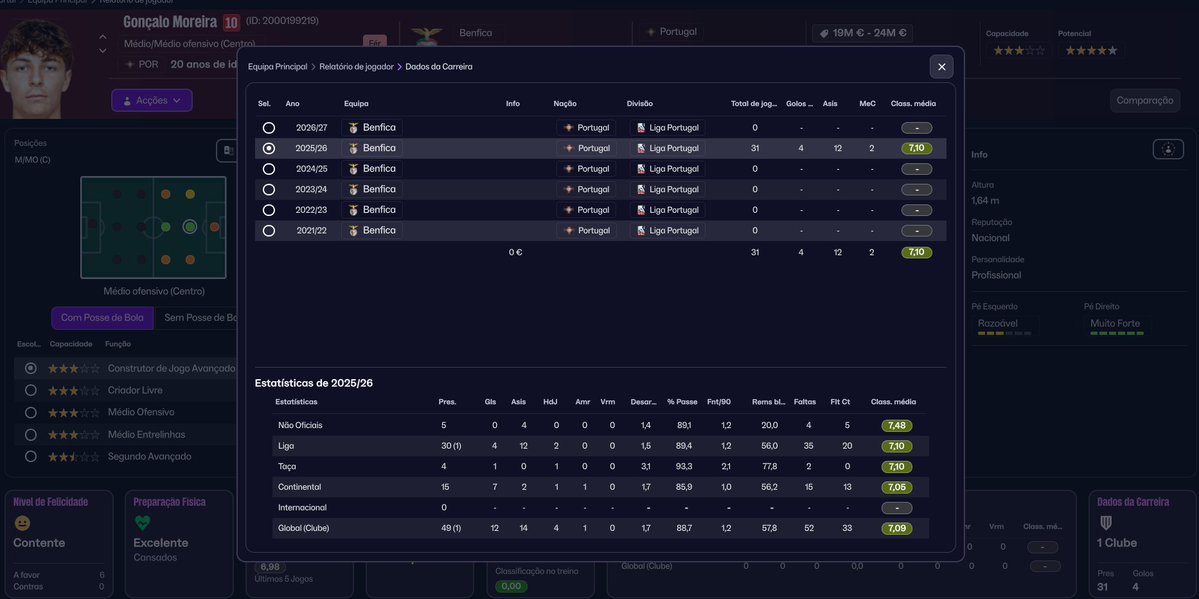Click the Pé Esquerdo Razoável indicator
1199x599 pixels.
coord(1005,327)
